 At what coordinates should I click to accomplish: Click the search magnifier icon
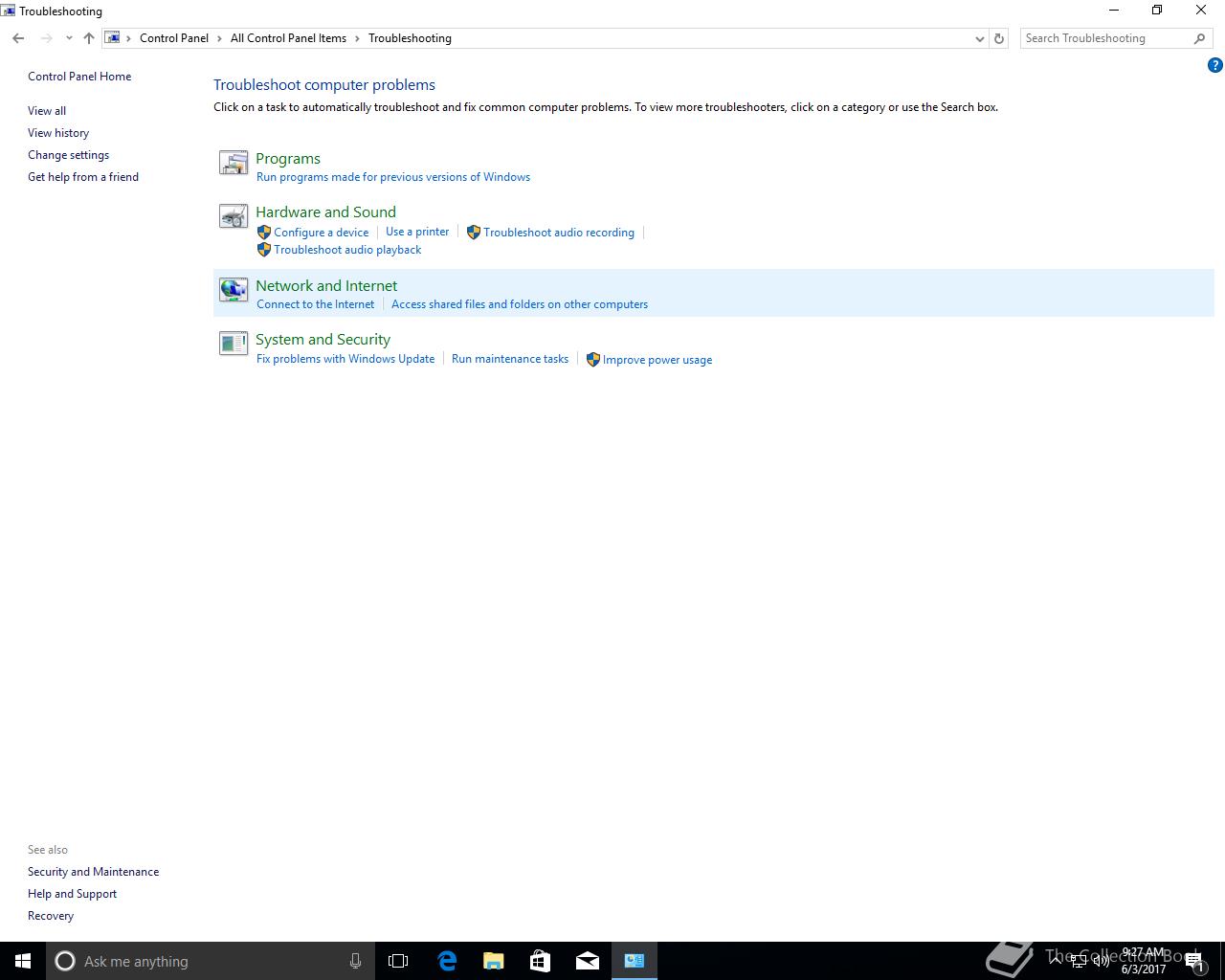coord(1199,38)
